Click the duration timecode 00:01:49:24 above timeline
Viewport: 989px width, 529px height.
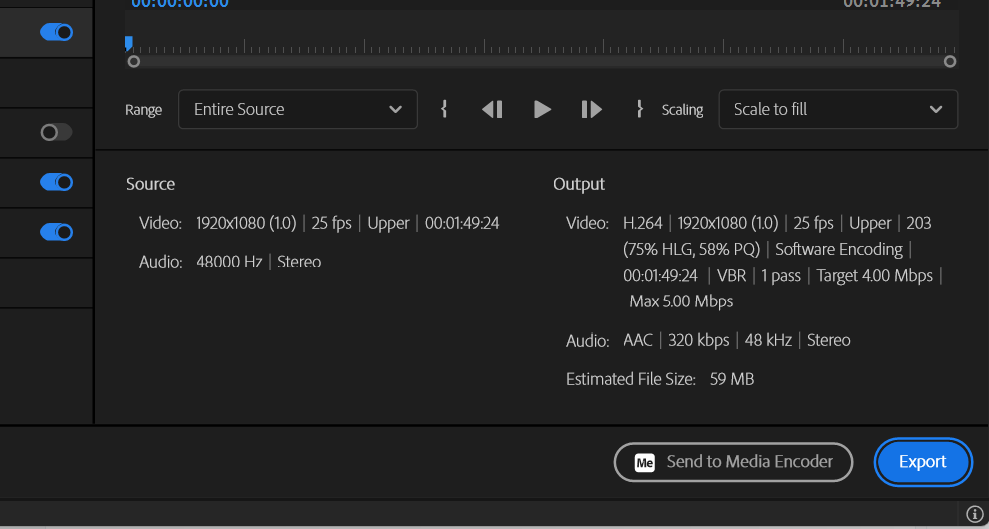point(892,4)
